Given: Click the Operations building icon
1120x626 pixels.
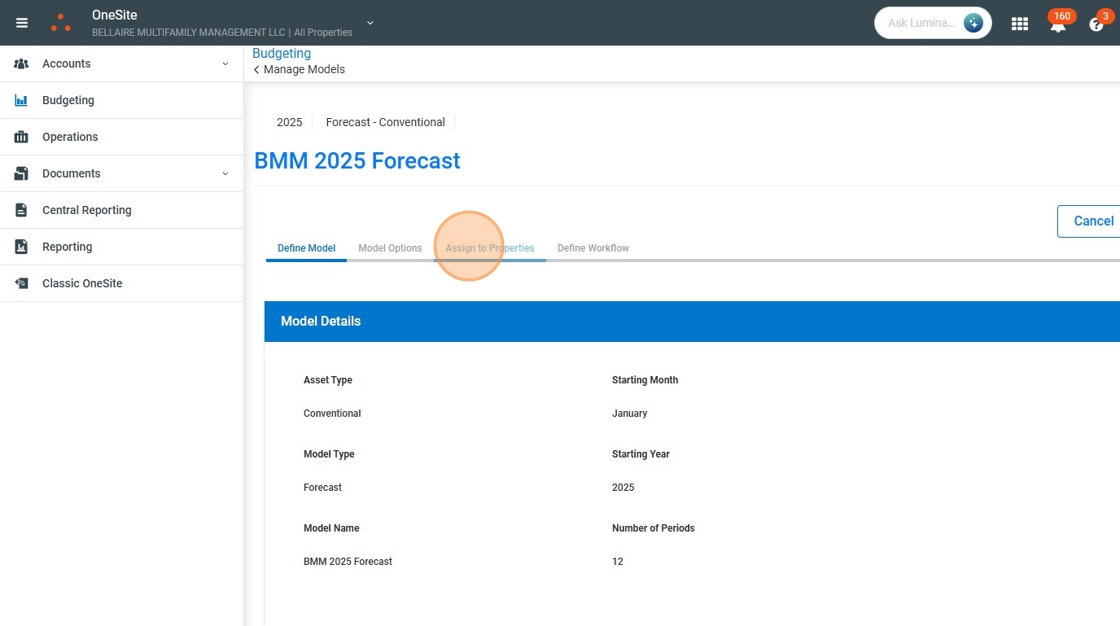Looking at the screenshot, I should coord(21,136).
